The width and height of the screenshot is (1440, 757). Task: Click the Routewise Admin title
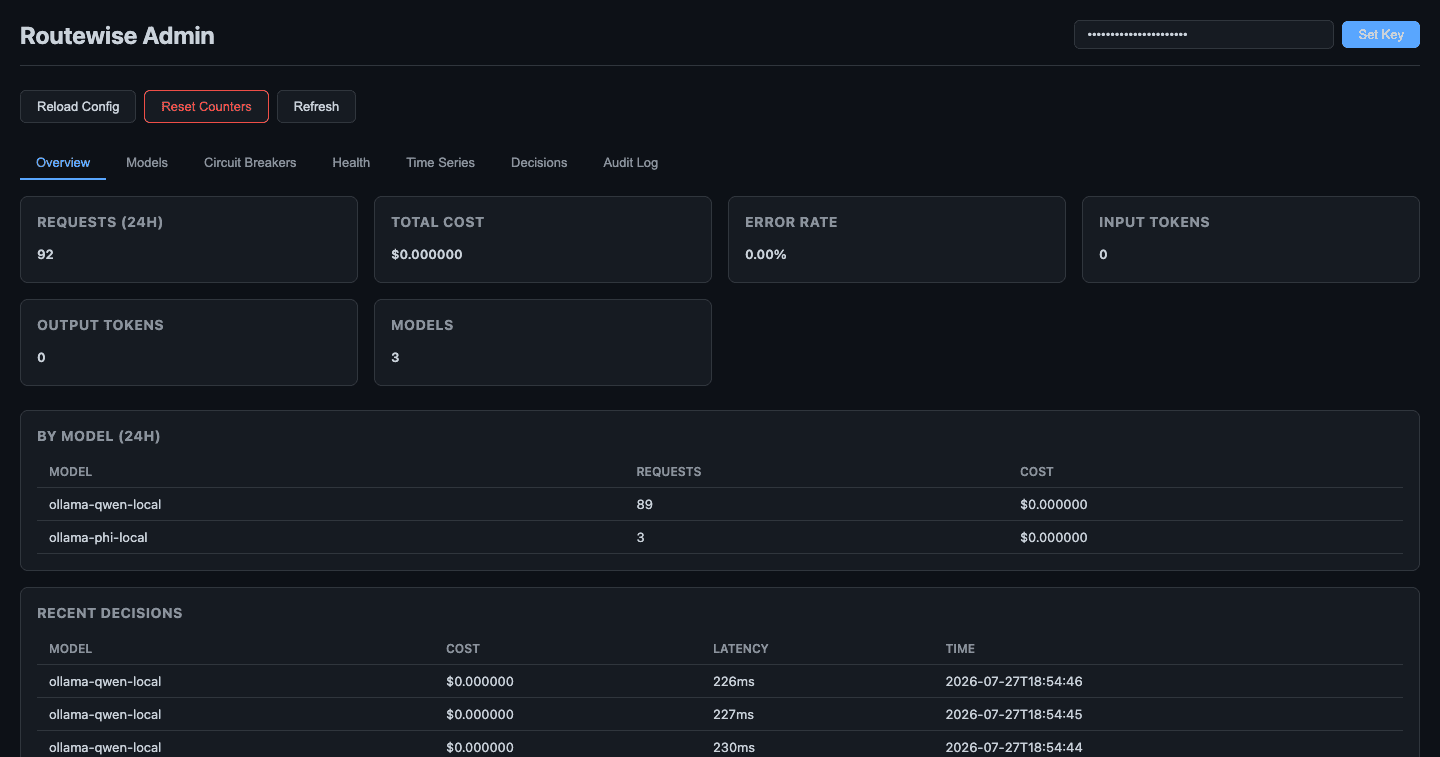(x=117, y=36)
